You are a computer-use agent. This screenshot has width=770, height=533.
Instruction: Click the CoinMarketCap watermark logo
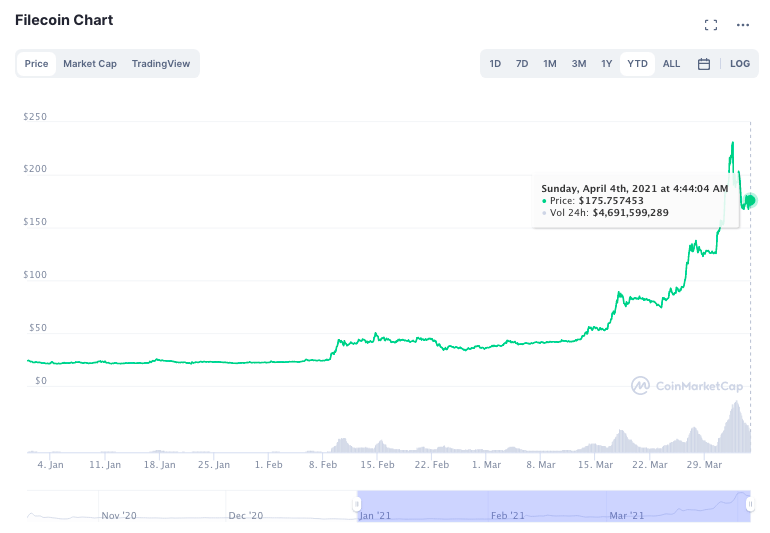[x=687, y=386]
